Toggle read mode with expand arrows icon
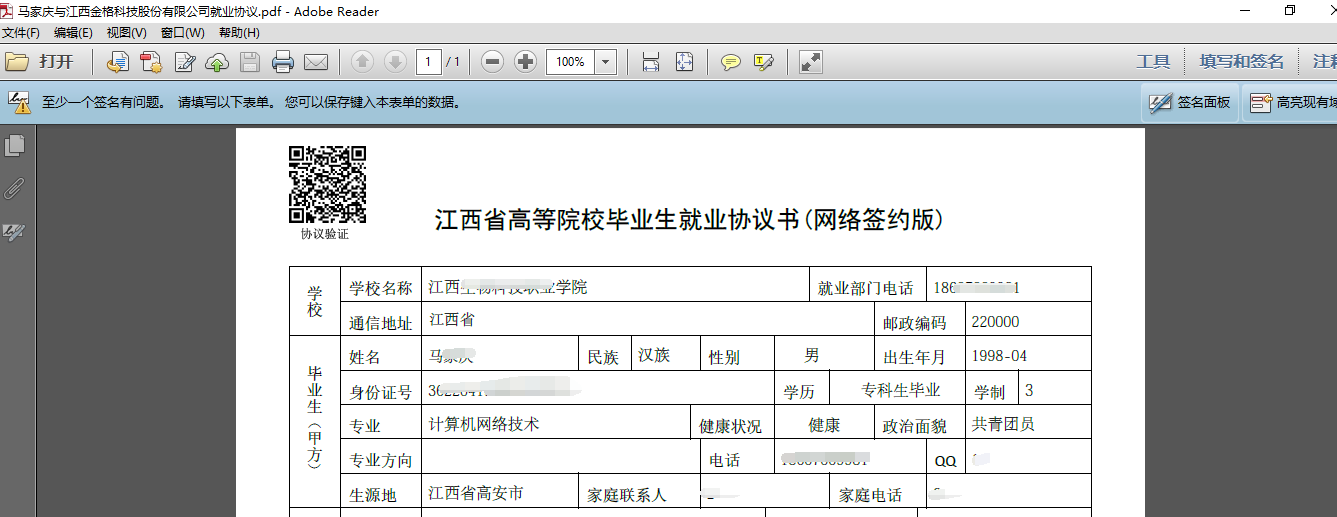 click(x=811, y=62)
